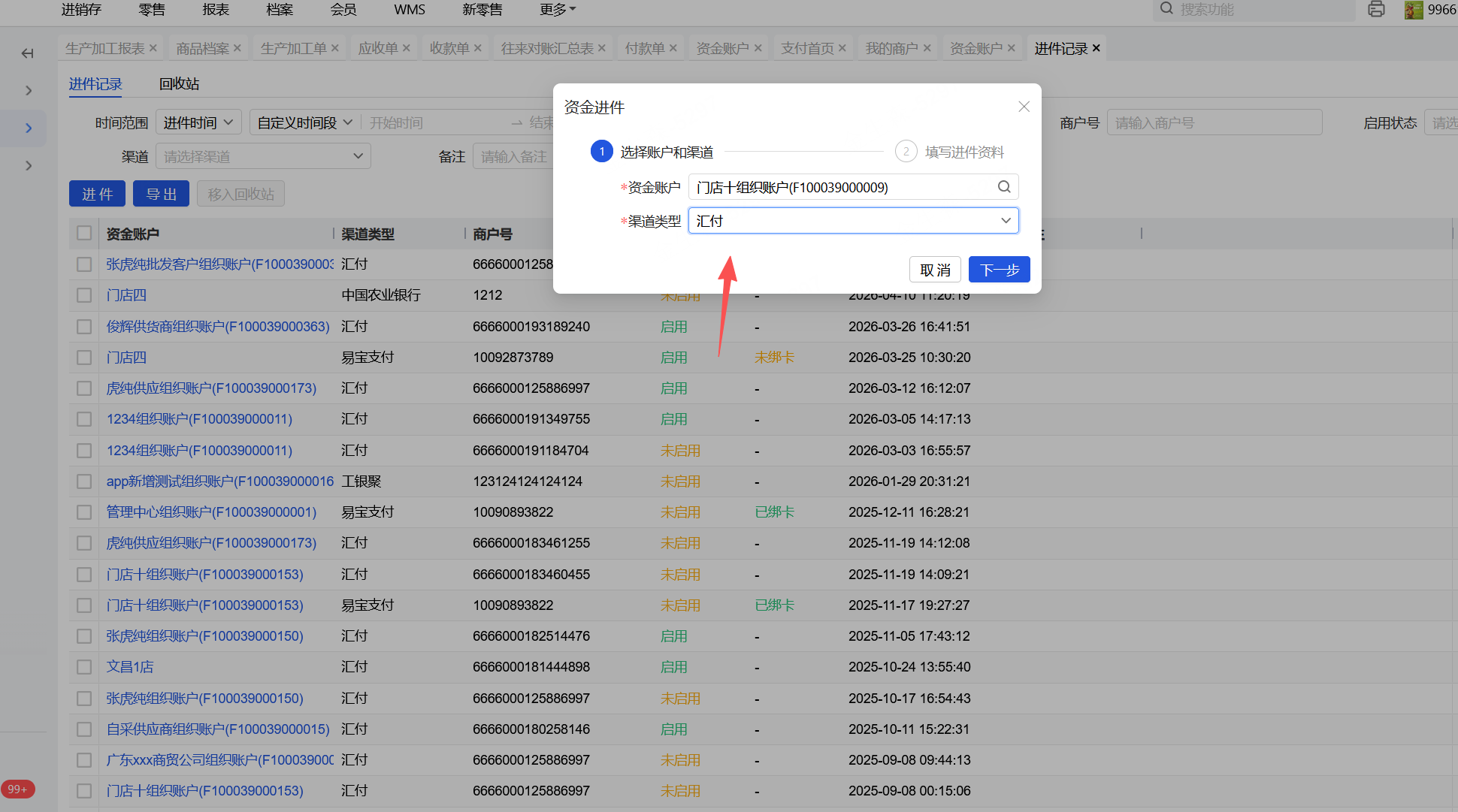The image size is (1458, 812).
Task: Close the 进件记录 tab via its X
Action: [1097, 48]
